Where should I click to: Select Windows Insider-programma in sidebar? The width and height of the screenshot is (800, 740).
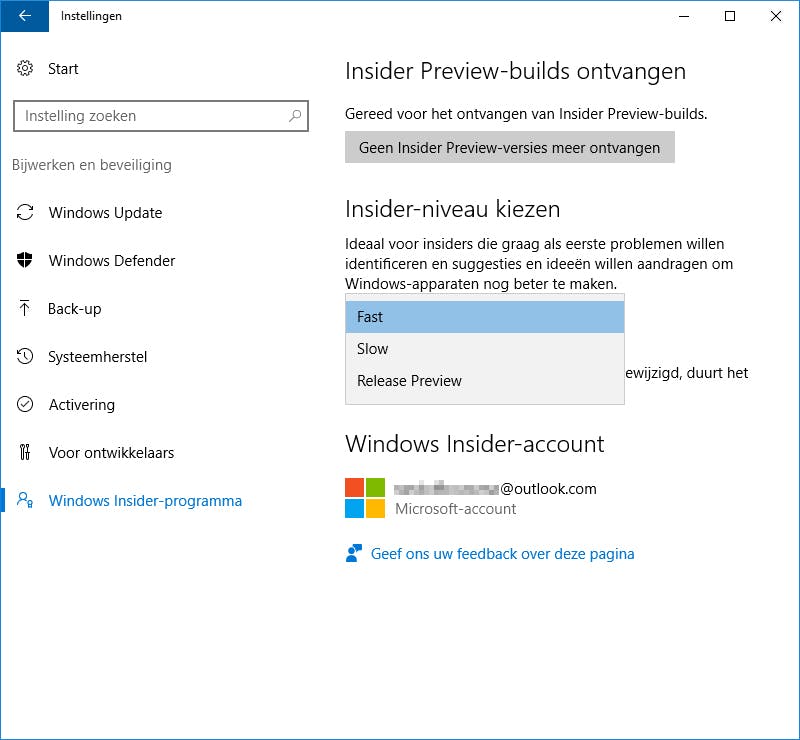[145, 500]
